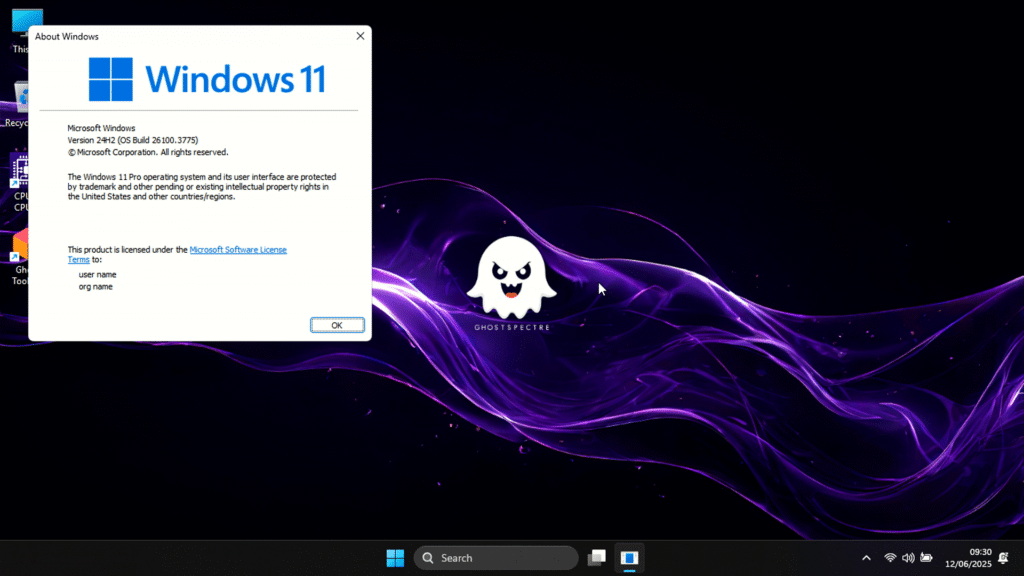
Task: Open Wi-Fi network settings in the tray
Action: 890,558
